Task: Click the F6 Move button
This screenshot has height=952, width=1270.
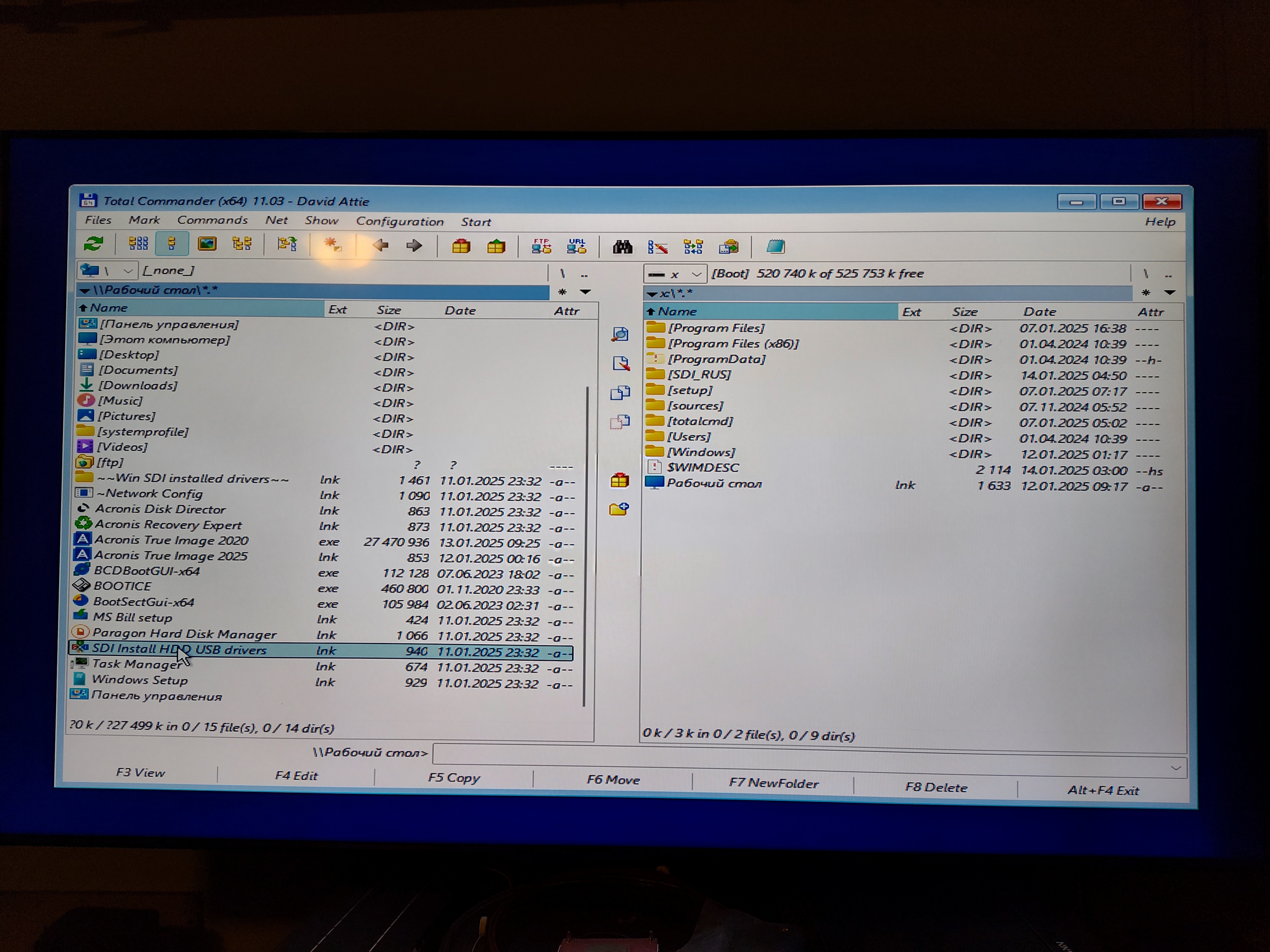Action: coord(613,780)
